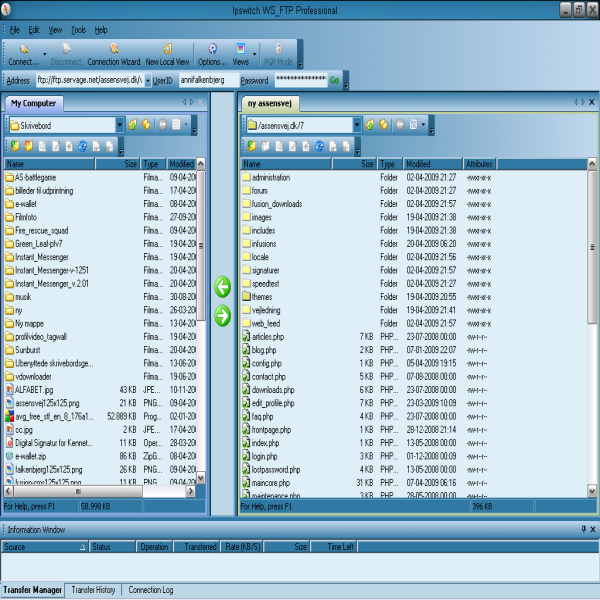Click the view-file icon in local toolbar
600x600 pixels.
pos(42,146)
